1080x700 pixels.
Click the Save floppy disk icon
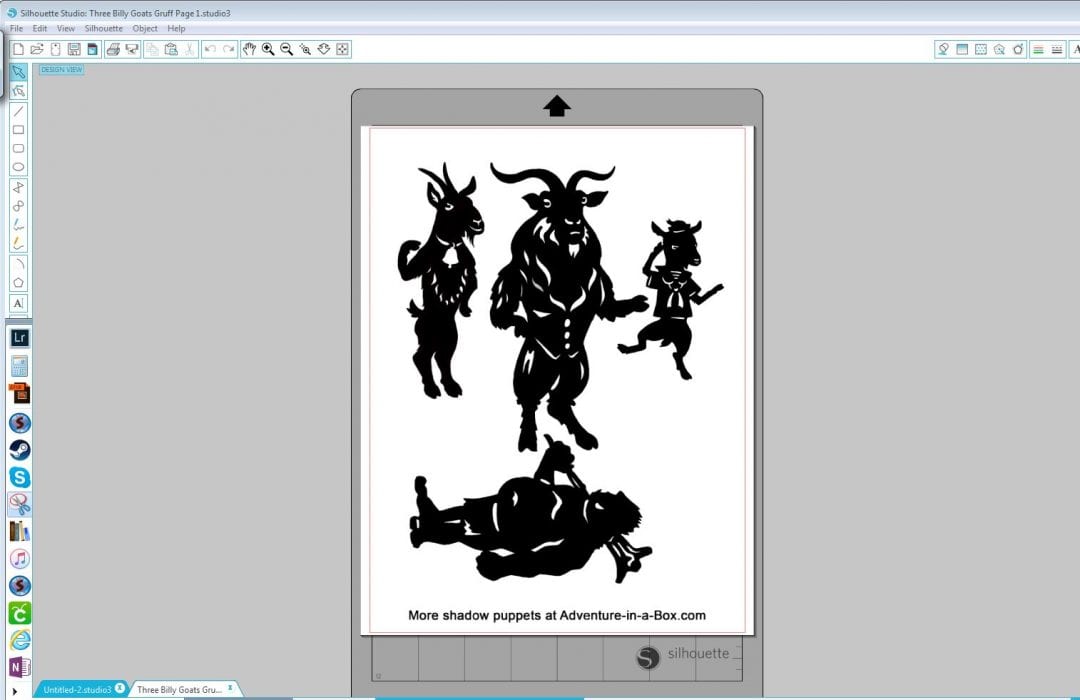74,49
